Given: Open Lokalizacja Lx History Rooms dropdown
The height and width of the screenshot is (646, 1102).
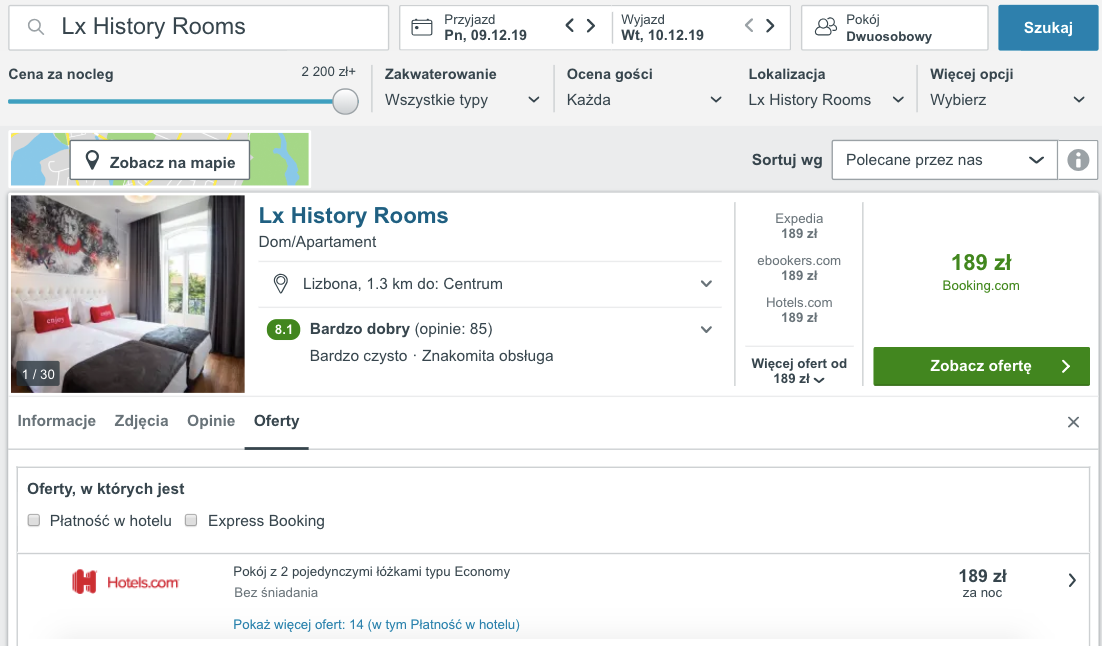Looking at the screenshot, I should click(x=826, y=100).
